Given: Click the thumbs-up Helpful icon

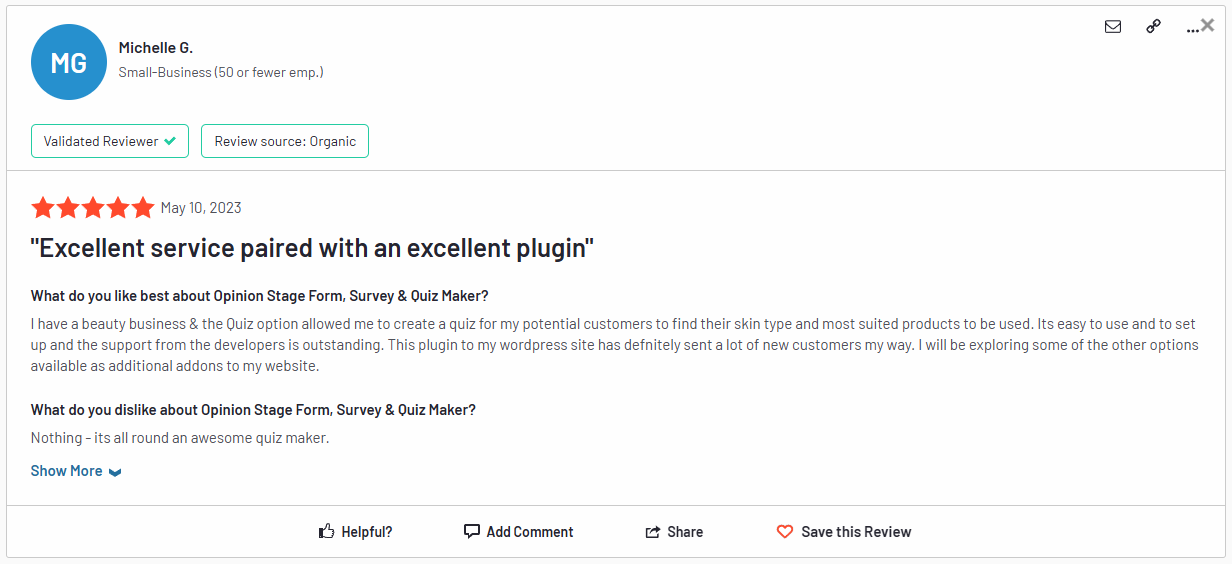Looking at the screenshot, I should (326, 532).
